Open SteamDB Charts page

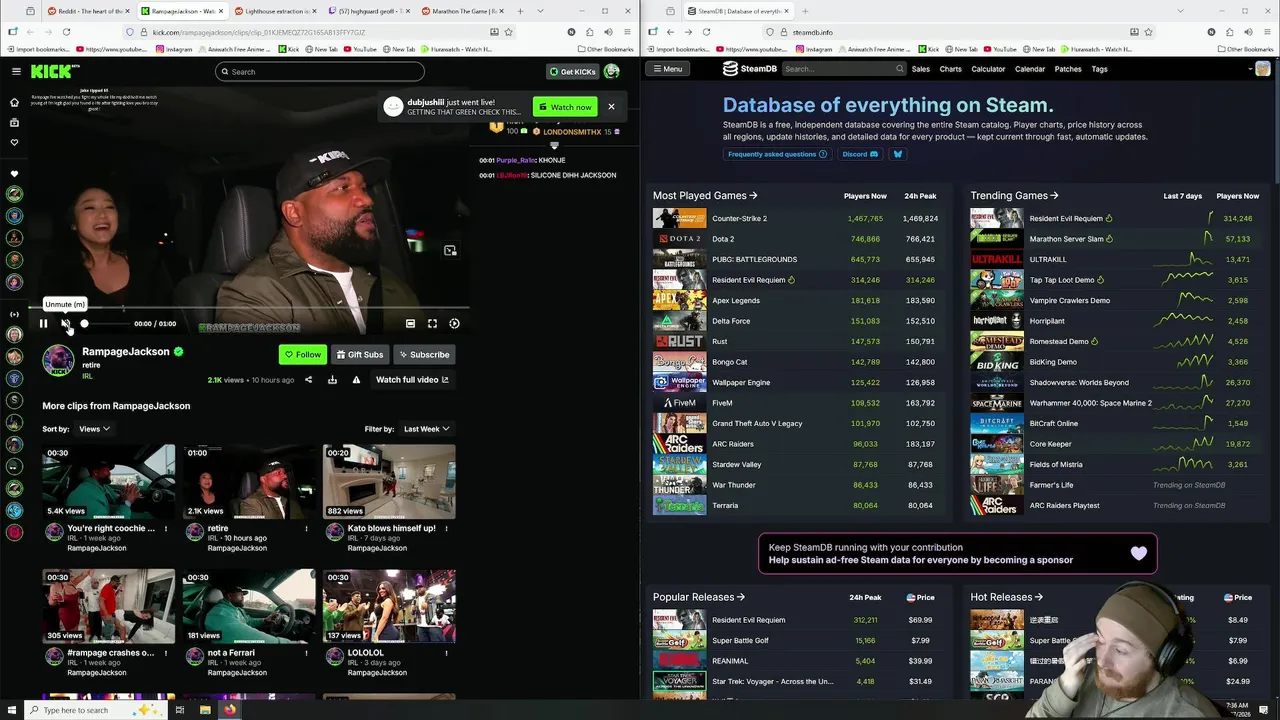click(950, 69)
